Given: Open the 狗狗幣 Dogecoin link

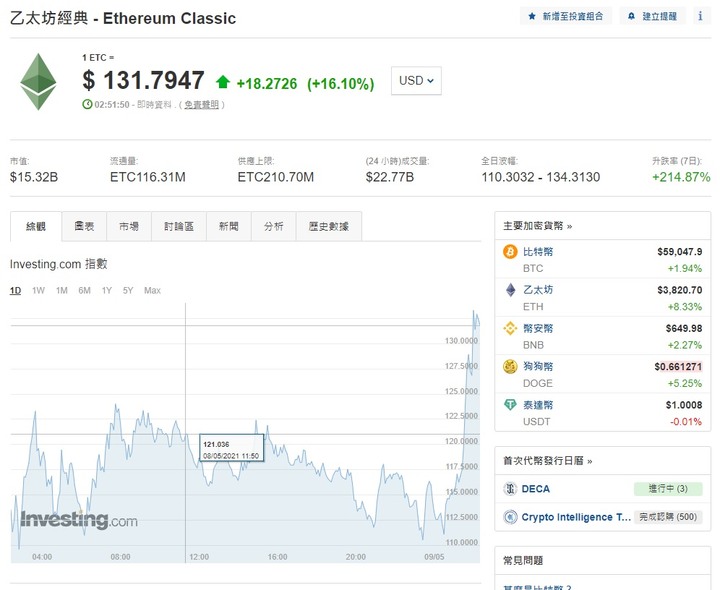Looking at the screenshot, I should tap(538, 366).
